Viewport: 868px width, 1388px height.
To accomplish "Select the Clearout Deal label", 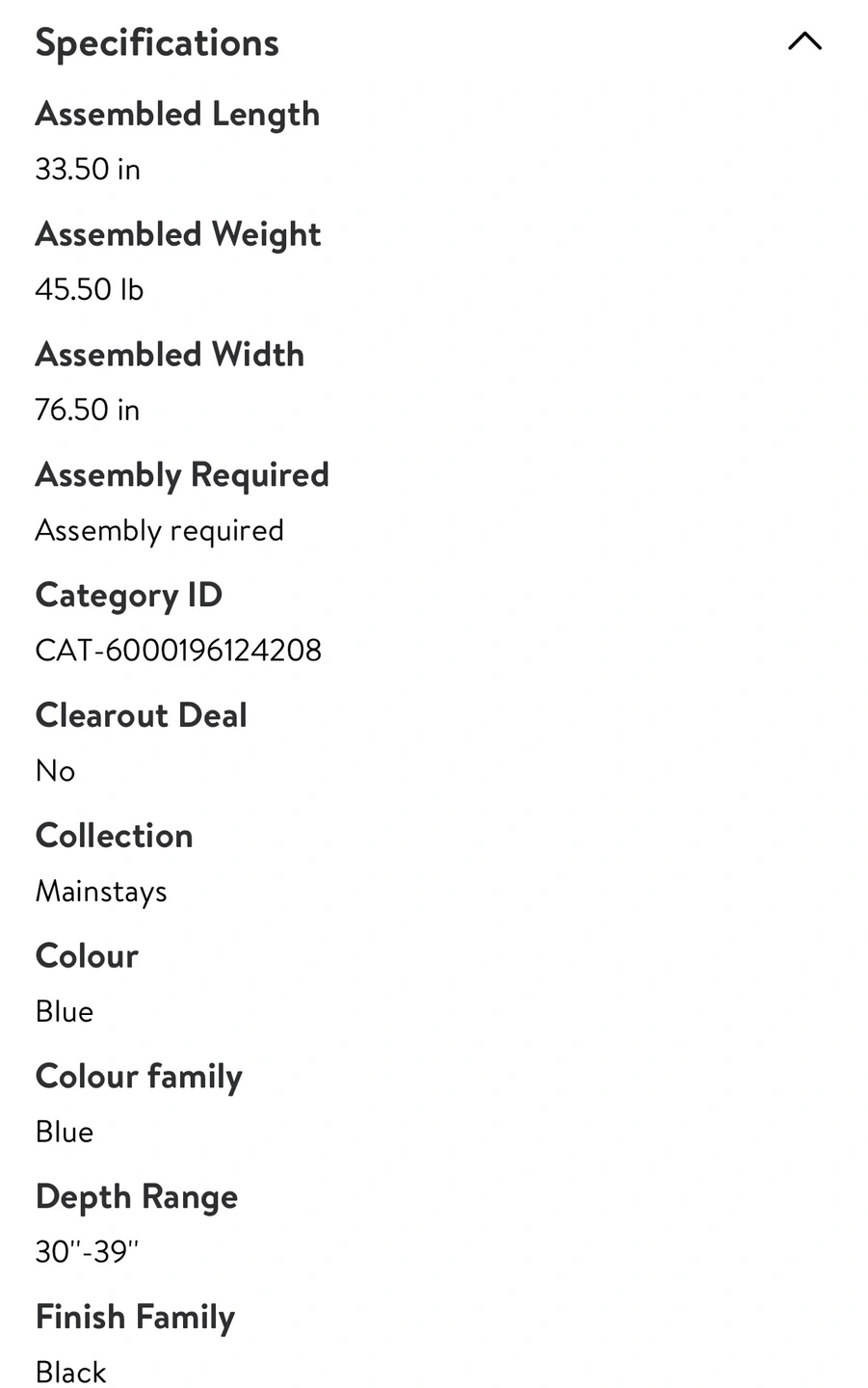I will pos(142,715).
